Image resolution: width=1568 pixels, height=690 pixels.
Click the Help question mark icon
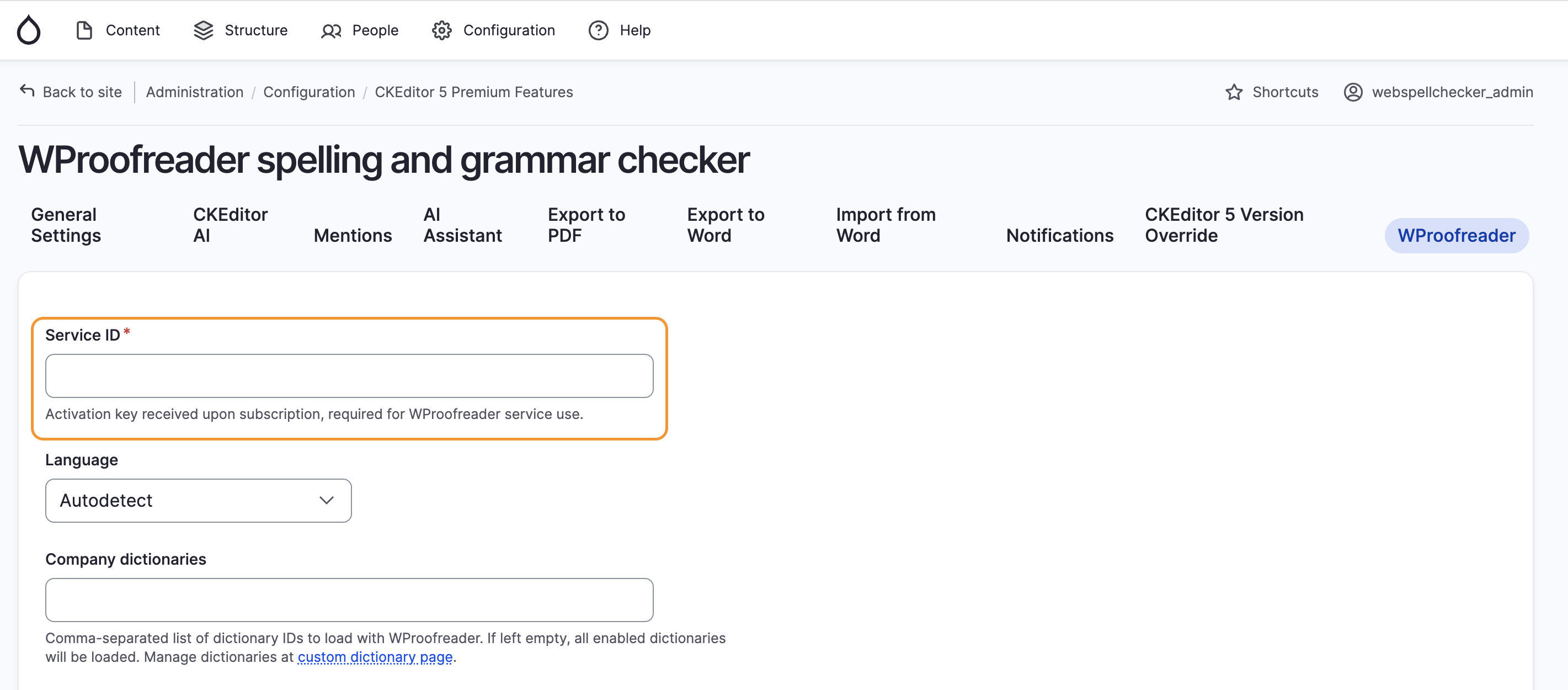[598, 30]
